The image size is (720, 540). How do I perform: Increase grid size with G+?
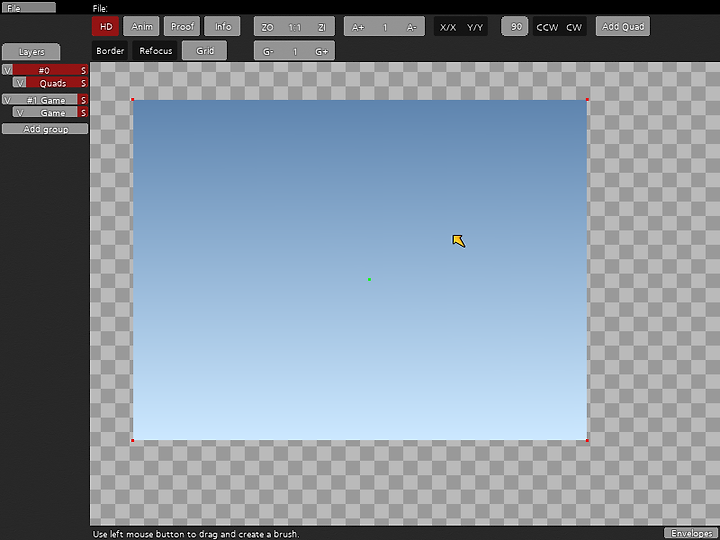click(321, 51)
